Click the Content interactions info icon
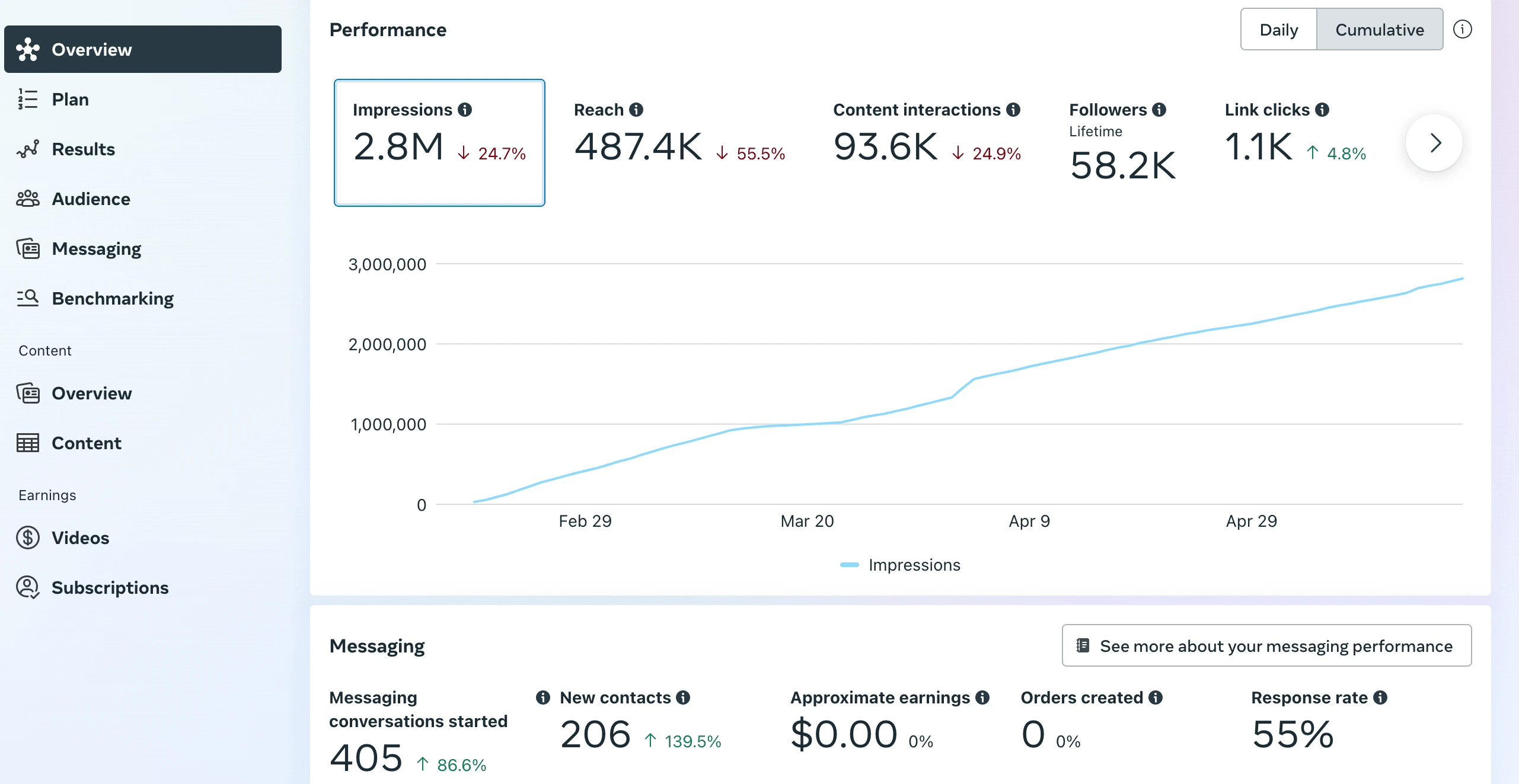This screenshot has width=1519, height=784. tap(1013, 110)
